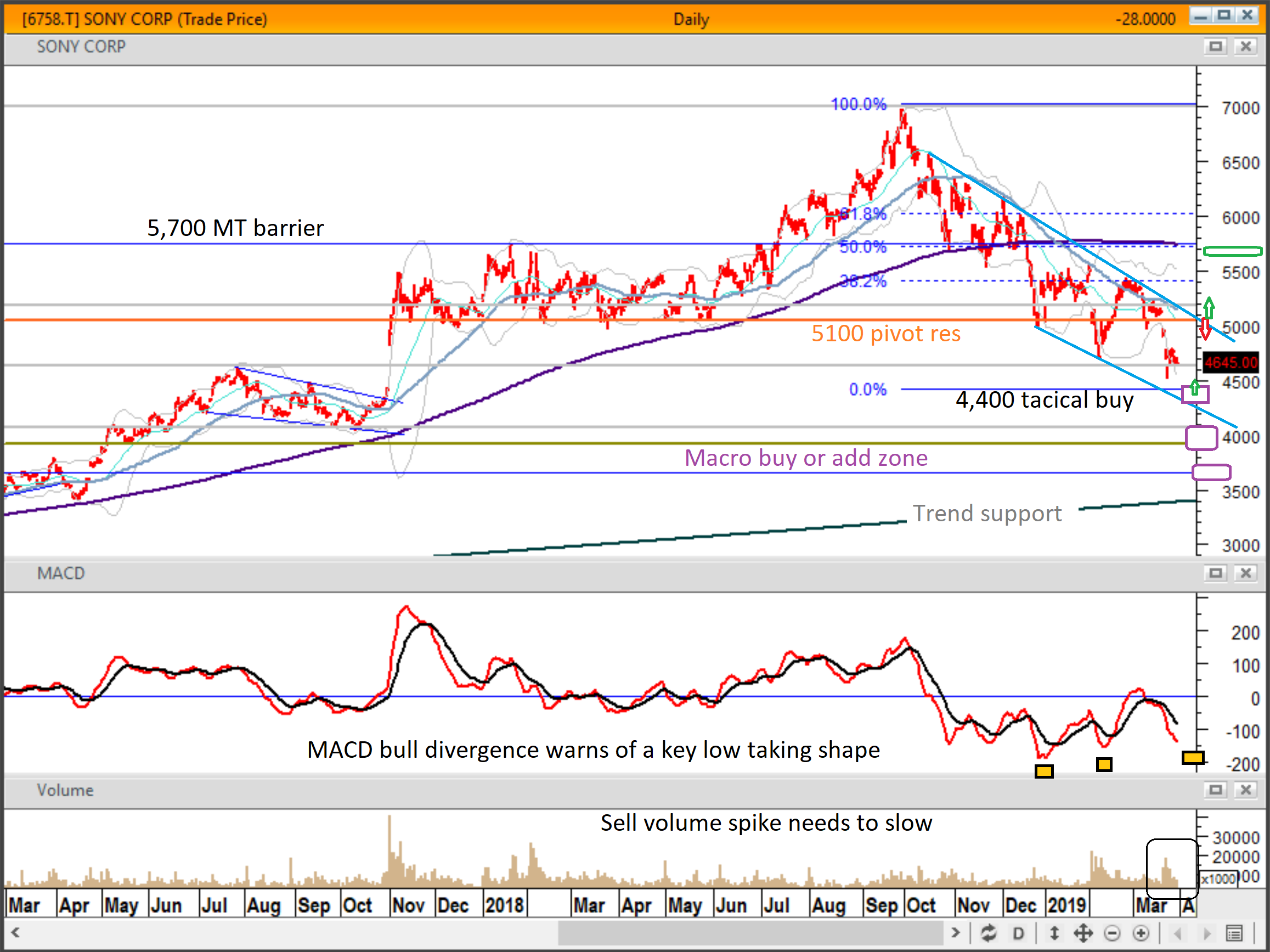Click the Daily interval D button

[x=1018, y=933]
